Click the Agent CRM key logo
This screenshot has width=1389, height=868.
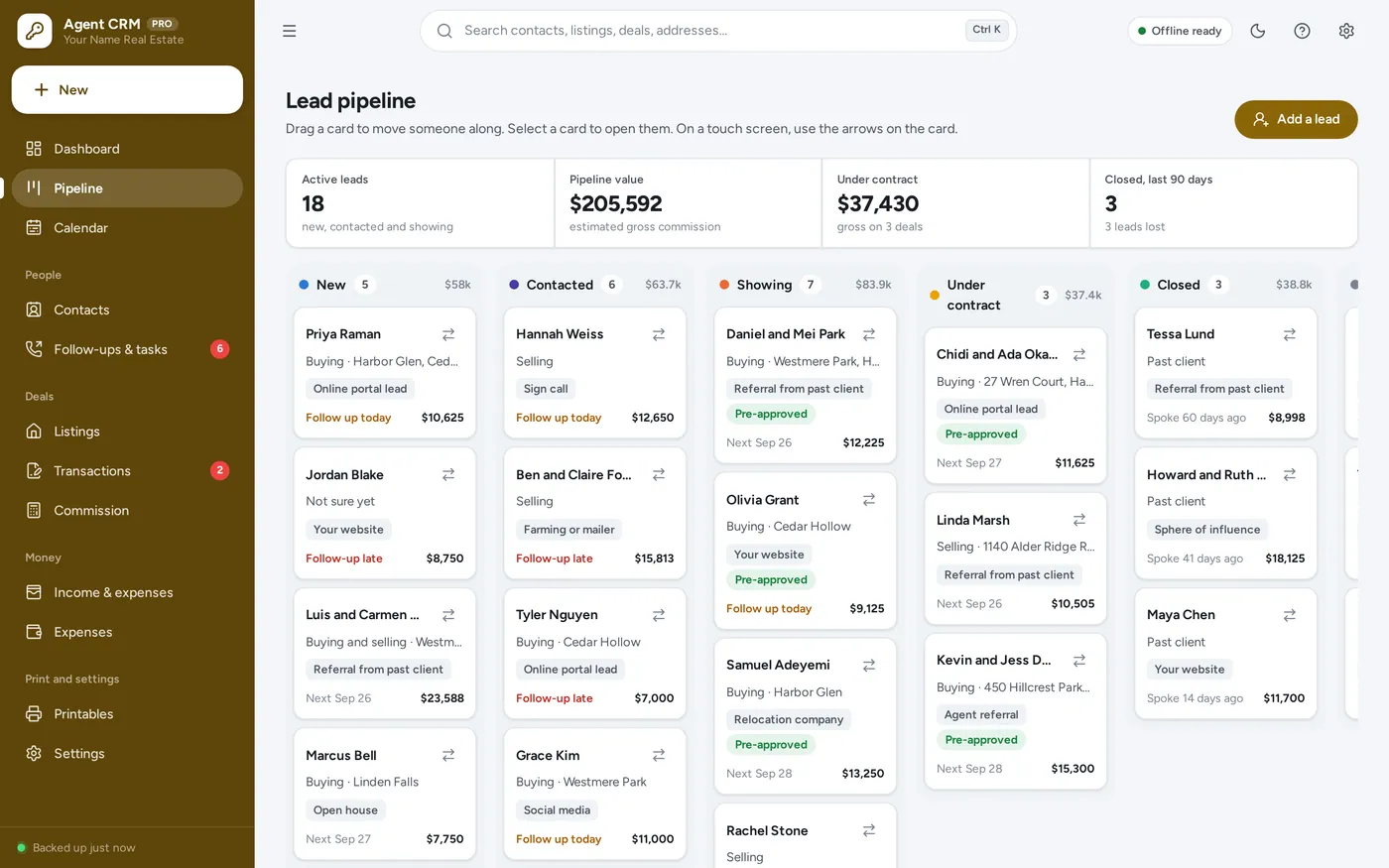point(35,31)
